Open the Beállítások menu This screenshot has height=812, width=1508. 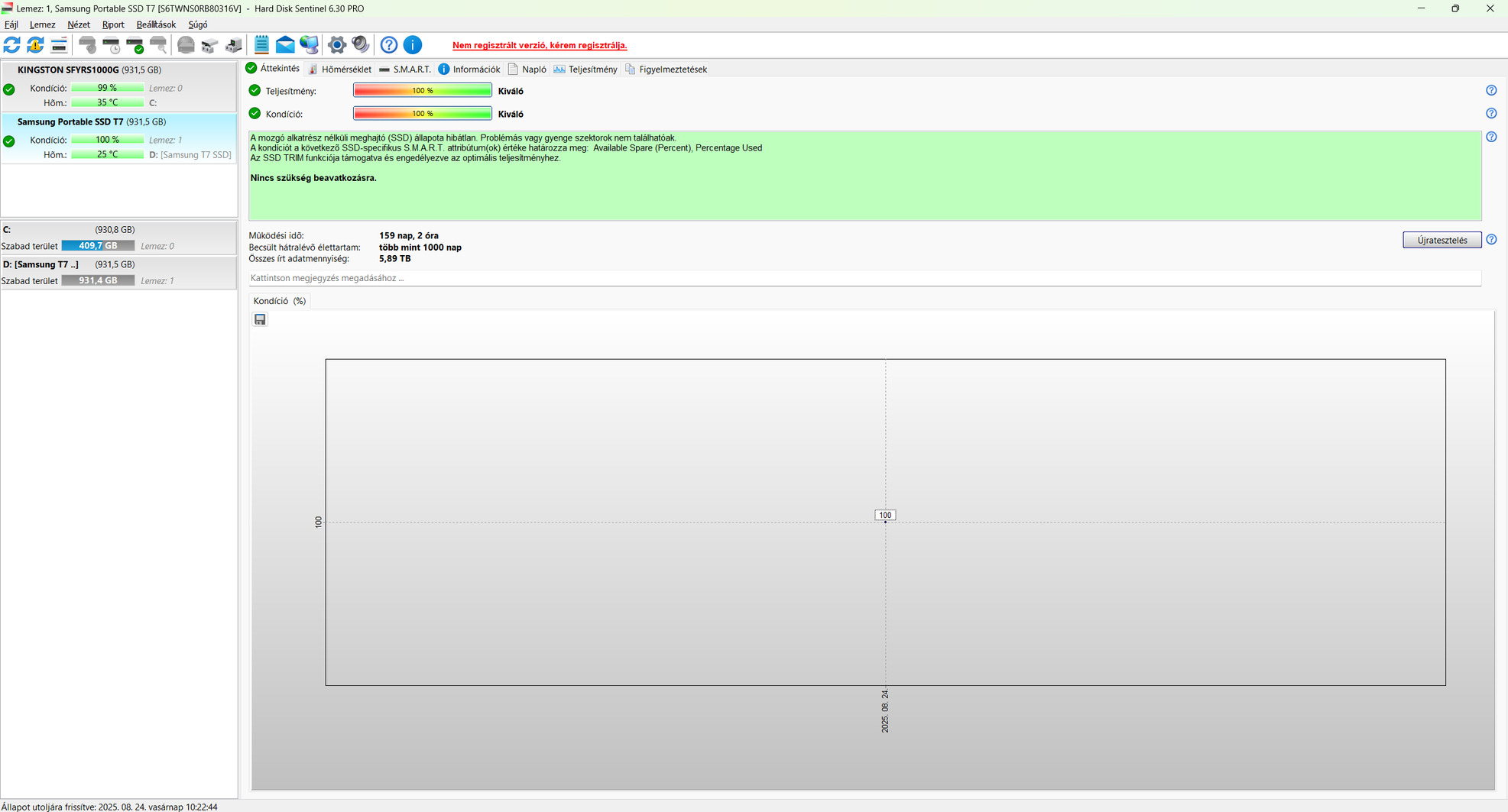[x=156, y=24]
